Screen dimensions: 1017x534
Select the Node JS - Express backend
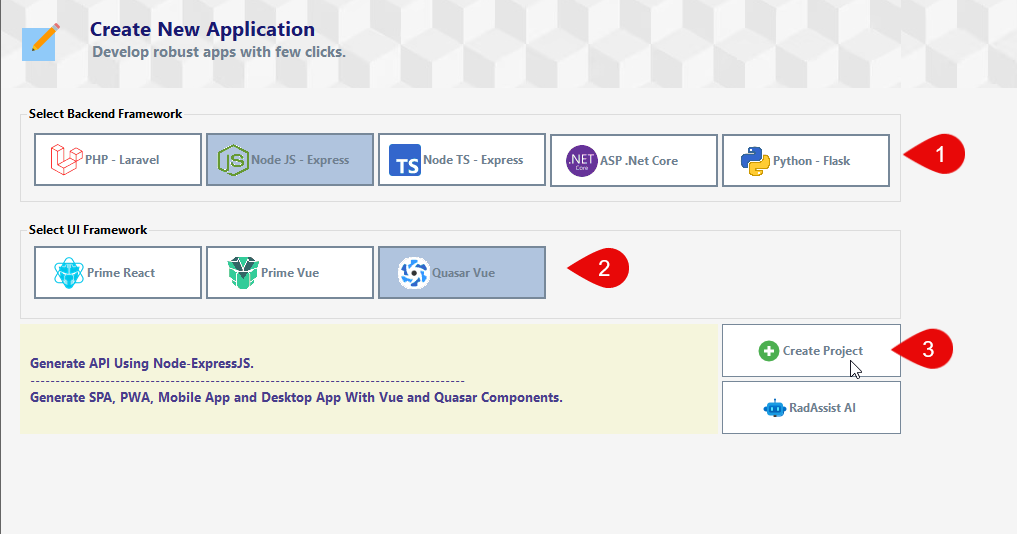coord(290,160)
